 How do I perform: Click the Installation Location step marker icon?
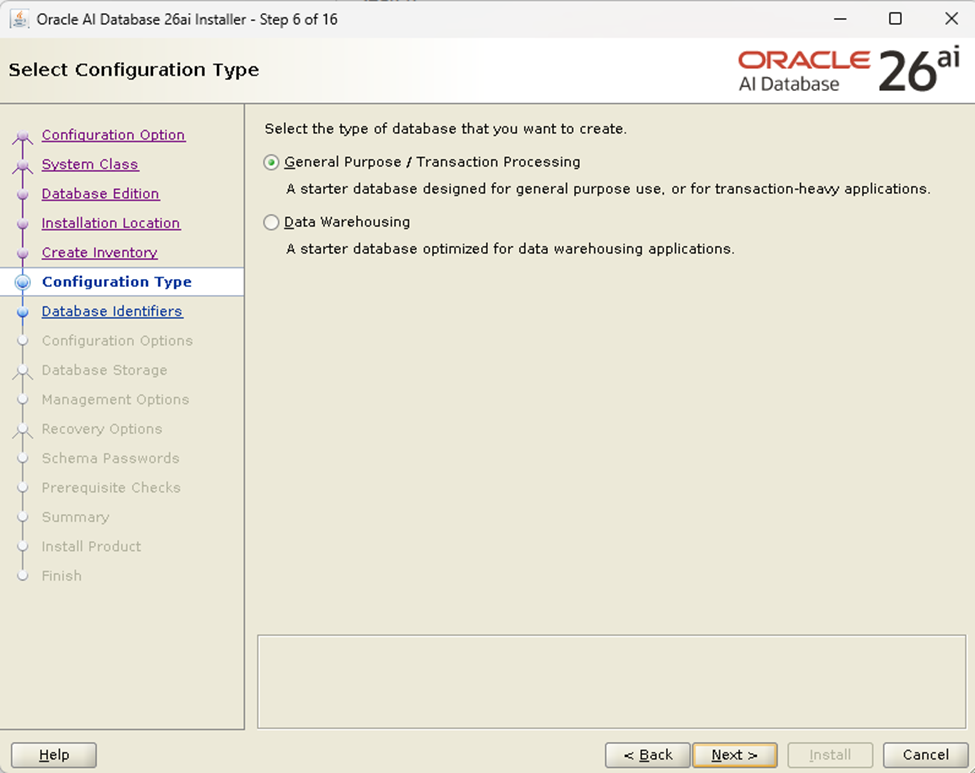23,223
